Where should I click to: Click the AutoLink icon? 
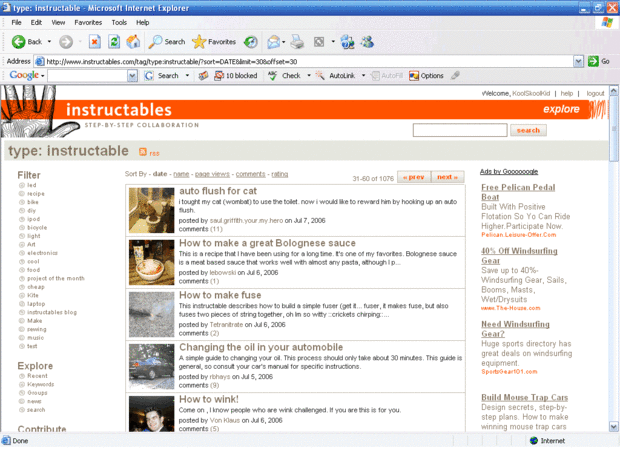319,76
